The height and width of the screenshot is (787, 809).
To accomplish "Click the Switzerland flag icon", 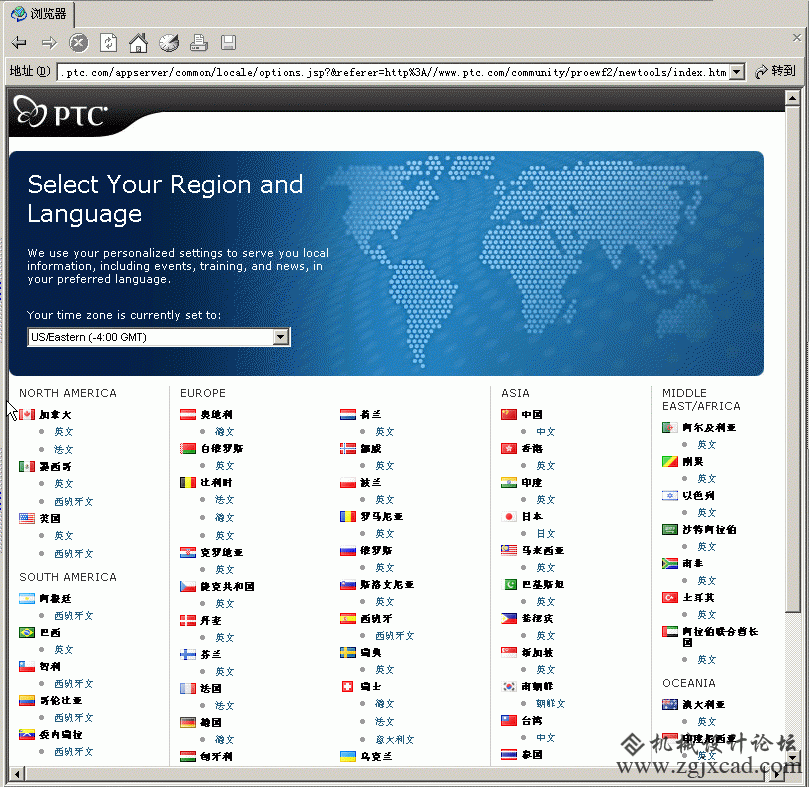I will (x=348, y=686).
